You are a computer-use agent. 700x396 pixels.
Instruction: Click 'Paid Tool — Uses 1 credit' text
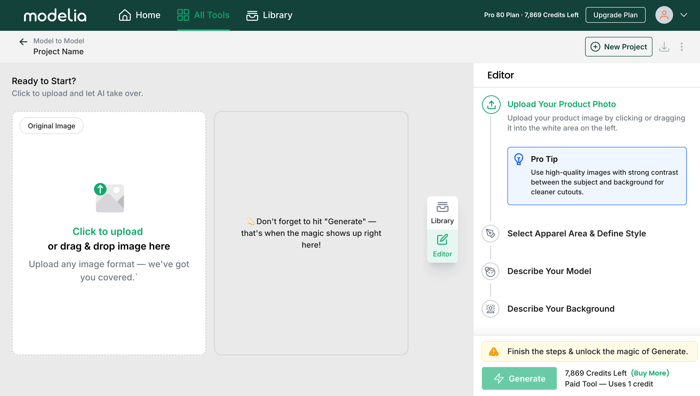pyautogui.click(x=608, y=384)
